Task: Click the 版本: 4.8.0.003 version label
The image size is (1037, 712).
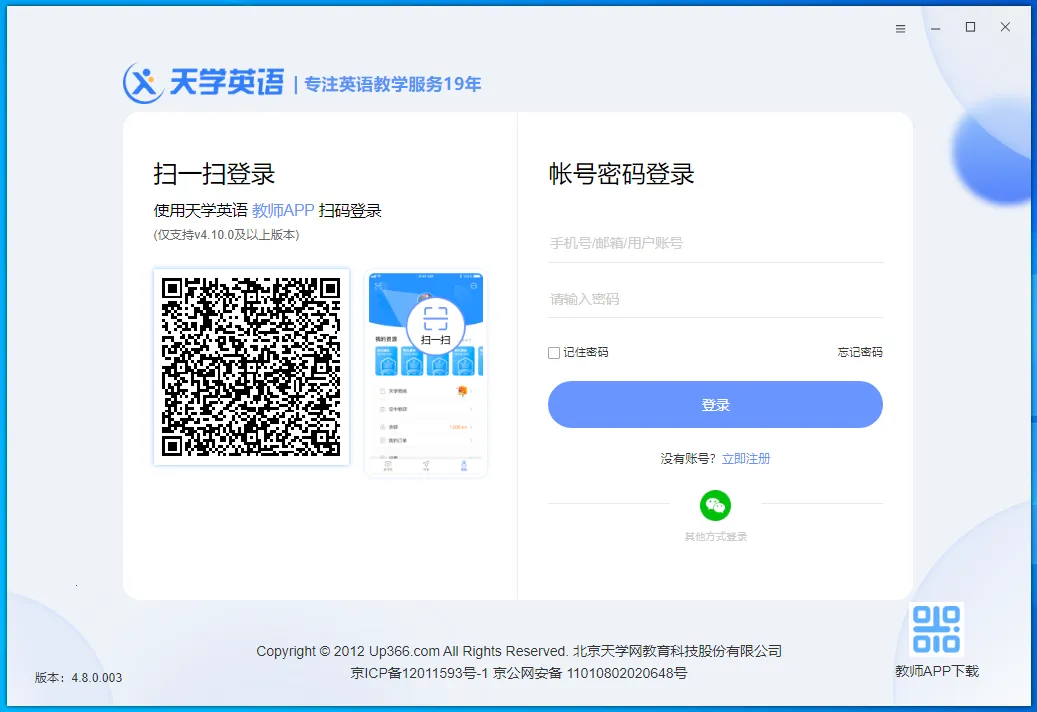Action: [76, 678]
